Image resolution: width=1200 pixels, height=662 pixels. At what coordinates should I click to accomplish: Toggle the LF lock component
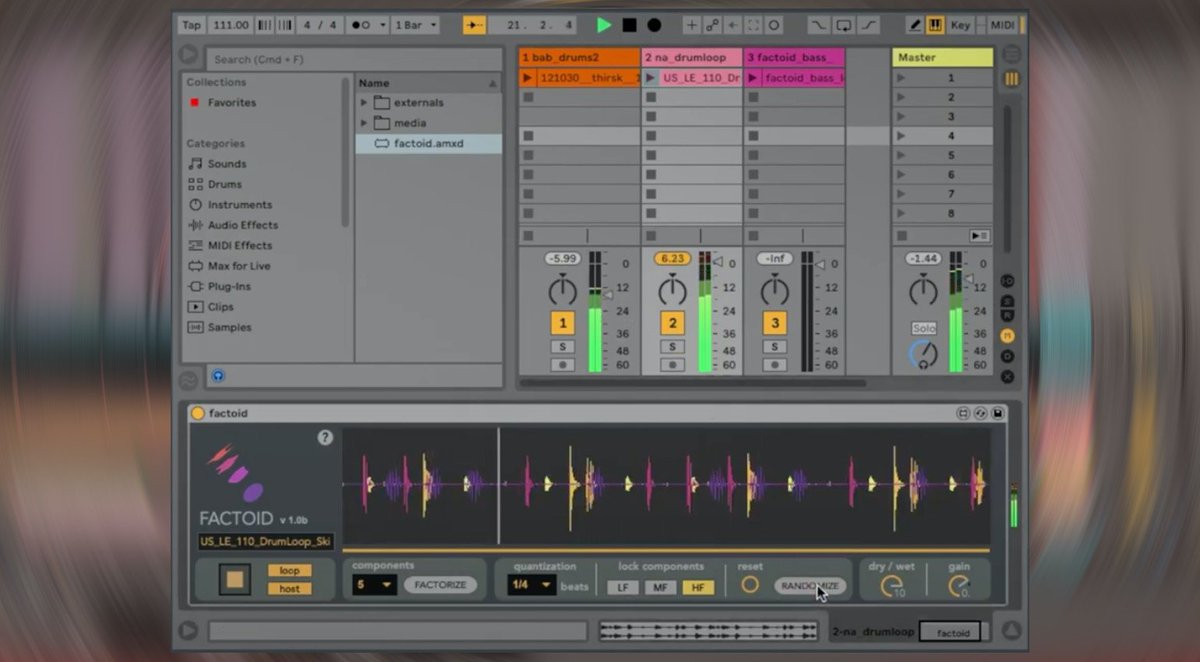coord(622,587)
